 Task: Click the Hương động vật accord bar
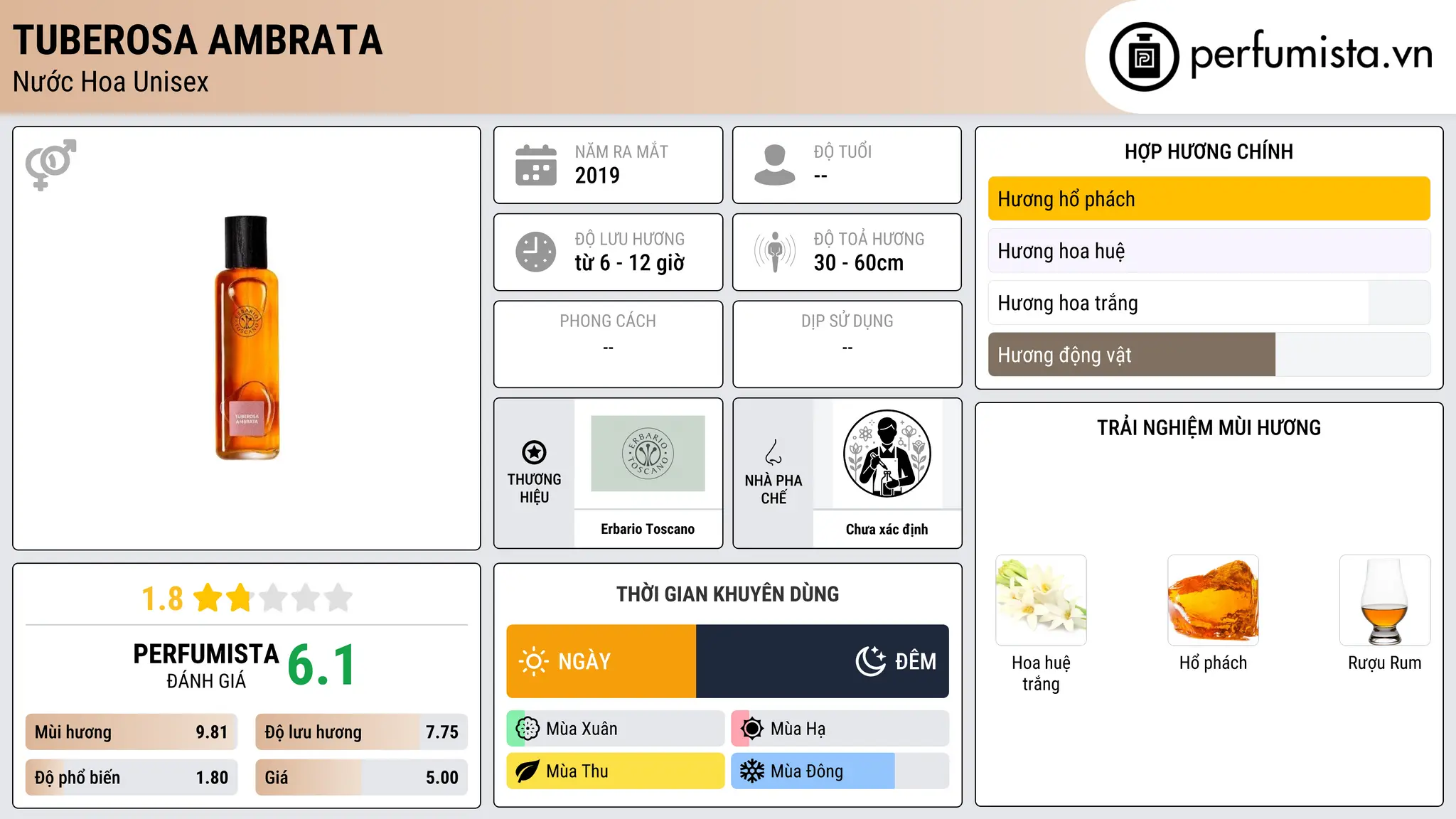[x=1209, y=355]
